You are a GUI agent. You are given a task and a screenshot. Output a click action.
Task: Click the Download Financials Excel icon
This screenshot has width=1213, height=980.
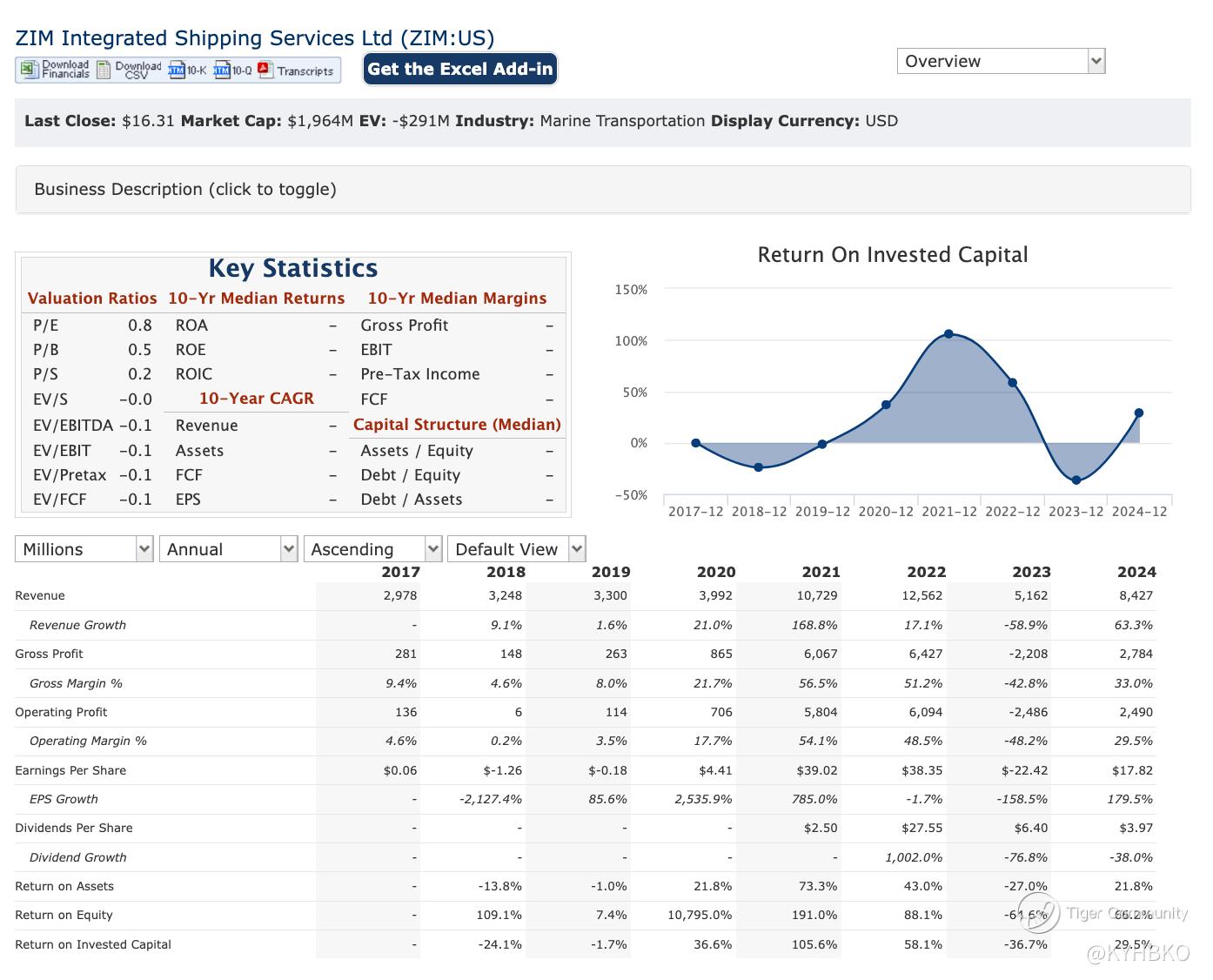[29, 70]
